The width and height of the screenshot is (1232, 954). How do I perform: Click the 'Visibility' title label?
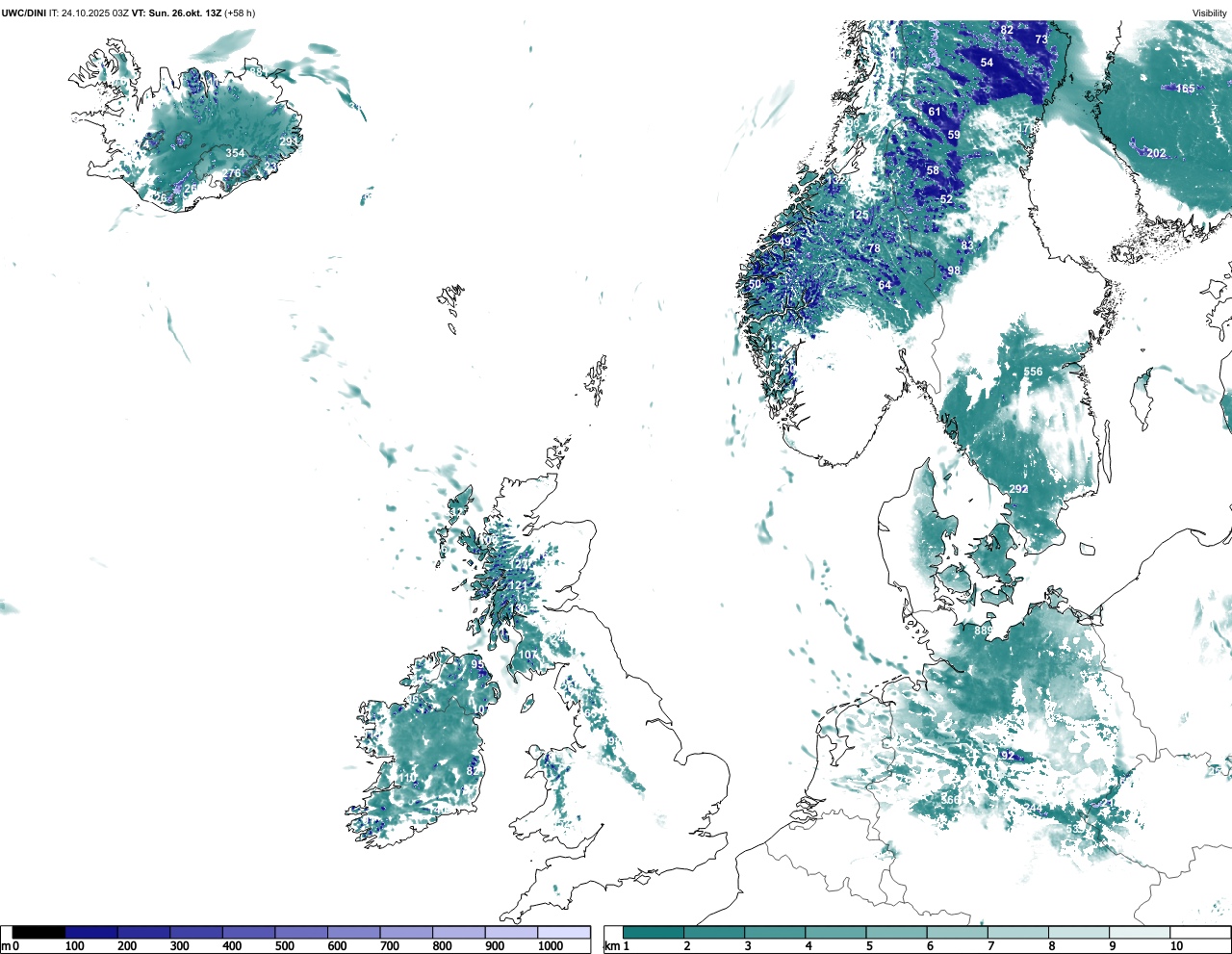pos(1210,13)
